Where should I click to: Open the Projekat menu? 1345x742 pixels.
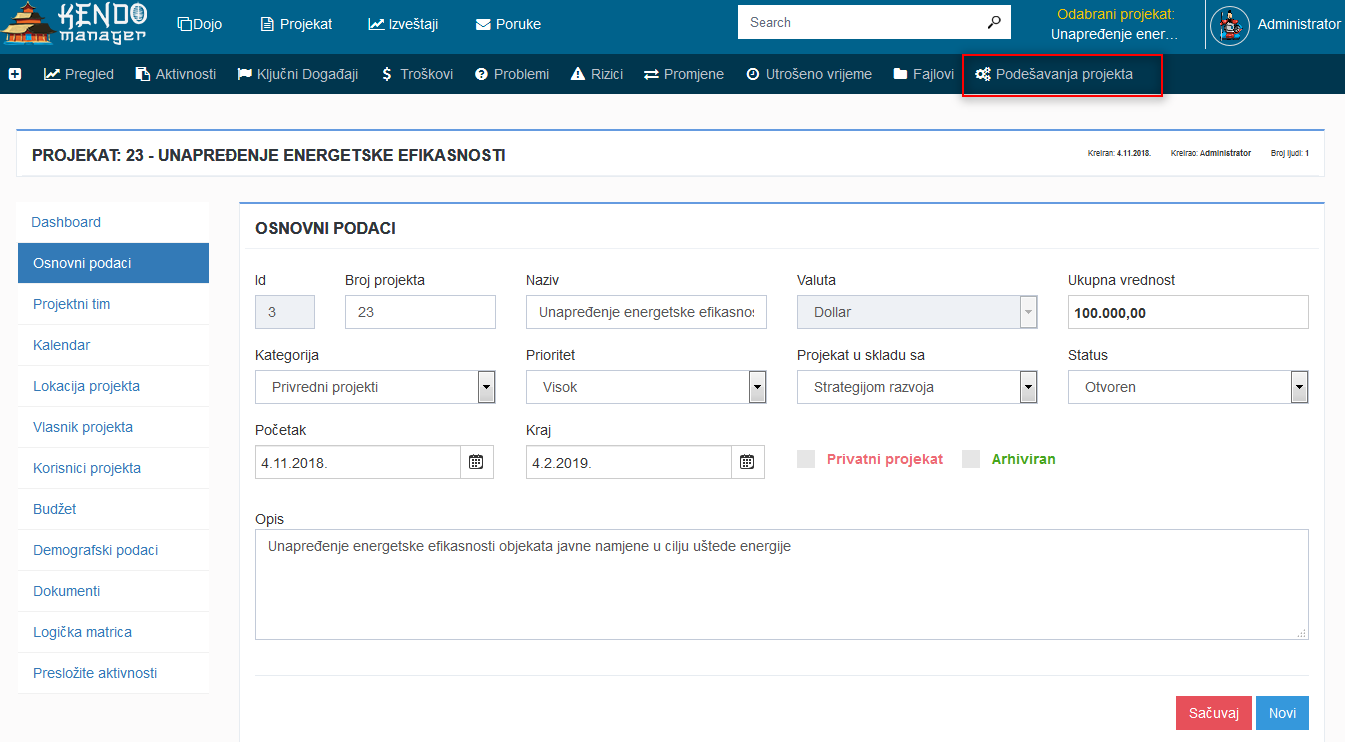[x=296, y=23]
